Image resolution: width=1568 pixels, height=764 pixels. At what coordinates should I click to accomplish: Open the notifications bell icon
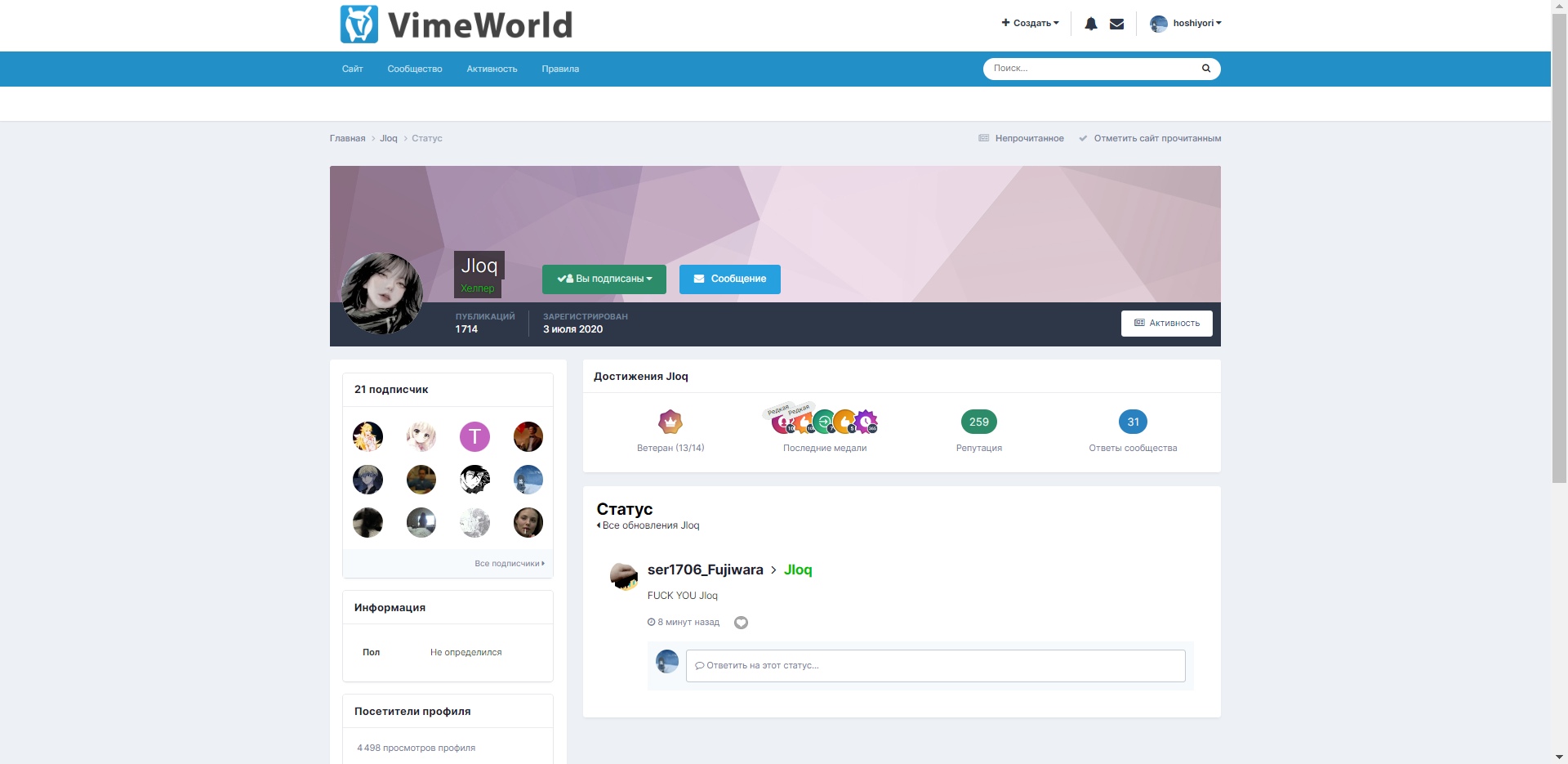[1090, 24]
